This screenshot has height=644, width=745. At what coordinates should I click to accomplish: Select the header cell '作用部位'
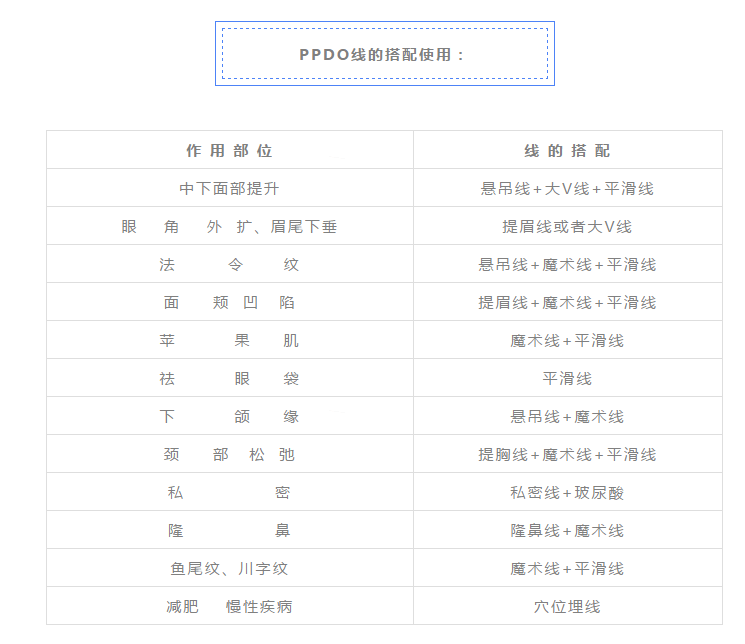tap(229, 151)
